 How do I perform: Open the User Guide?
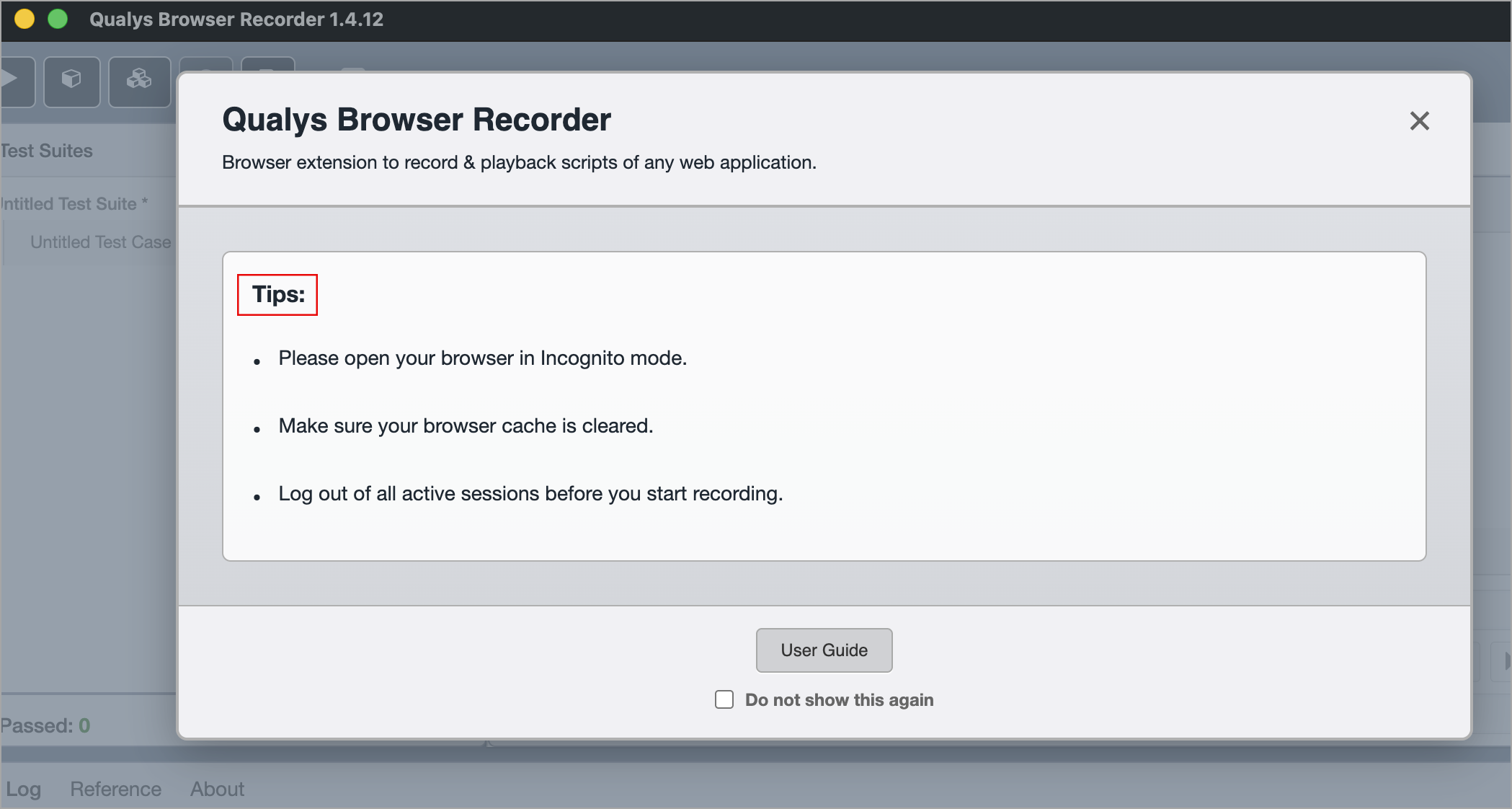pyautogui.click(x=824, y=650)
